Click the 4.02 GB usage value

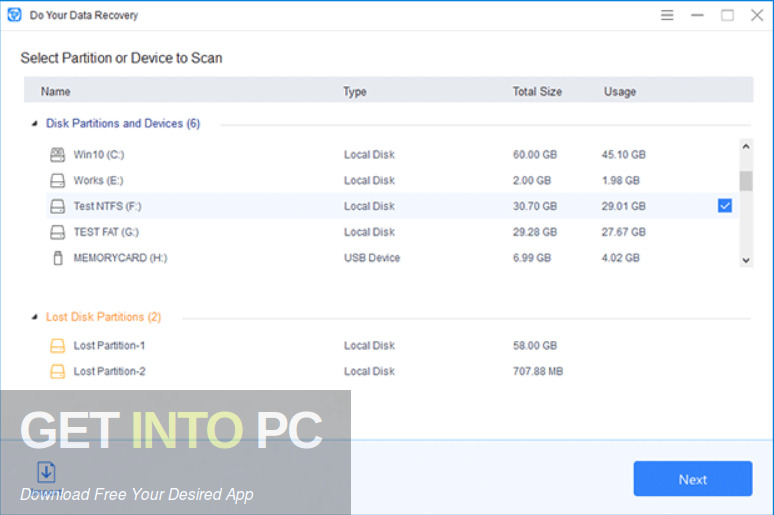[x=620, y=258]
